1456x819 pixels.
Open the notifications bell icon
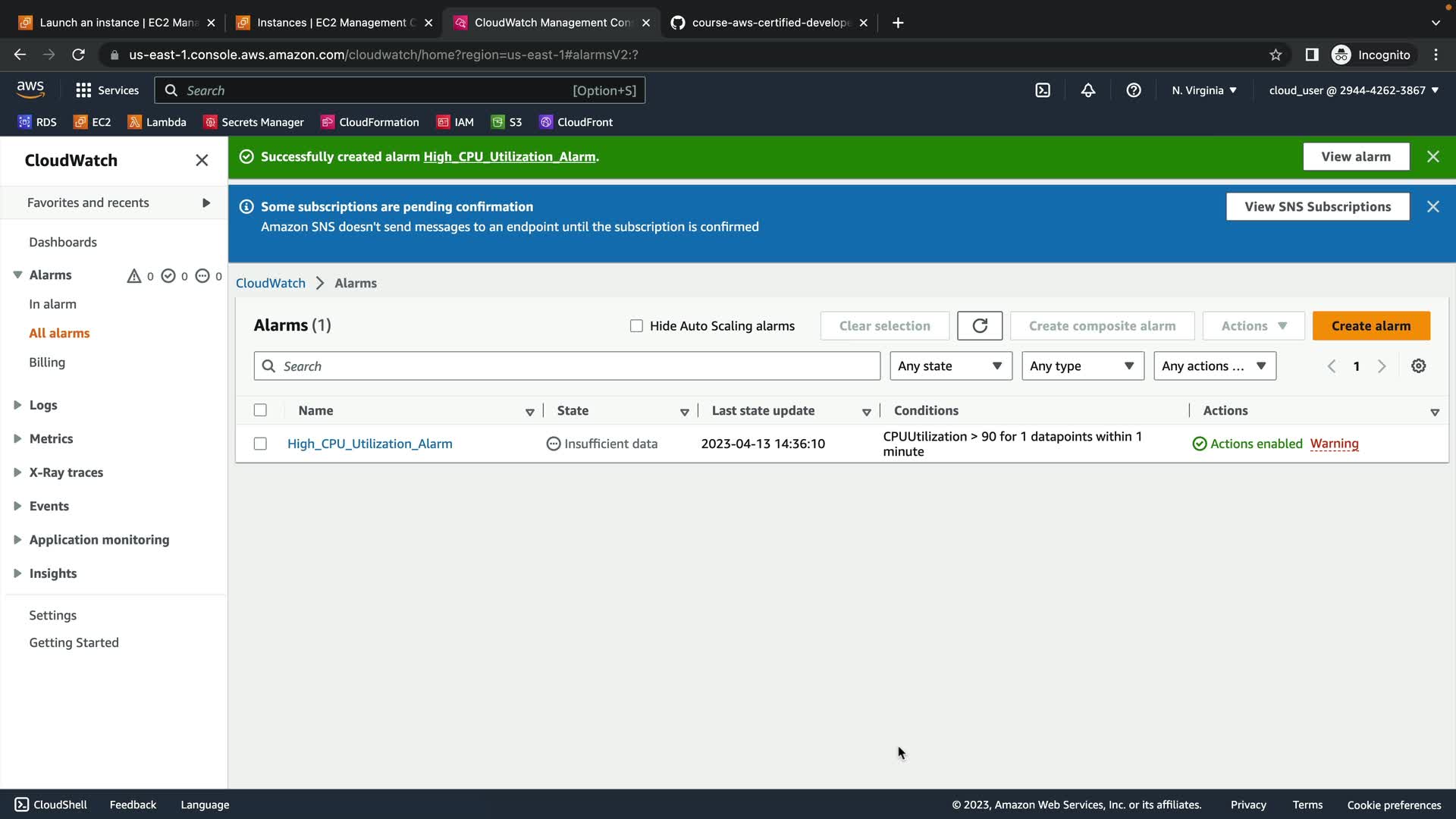1088,90
